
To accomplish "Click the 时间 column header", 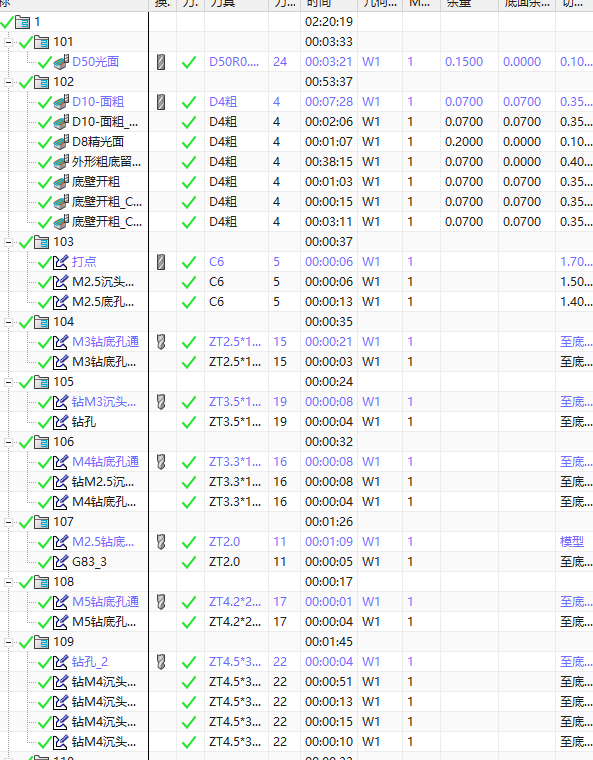I will click(329, 4).
